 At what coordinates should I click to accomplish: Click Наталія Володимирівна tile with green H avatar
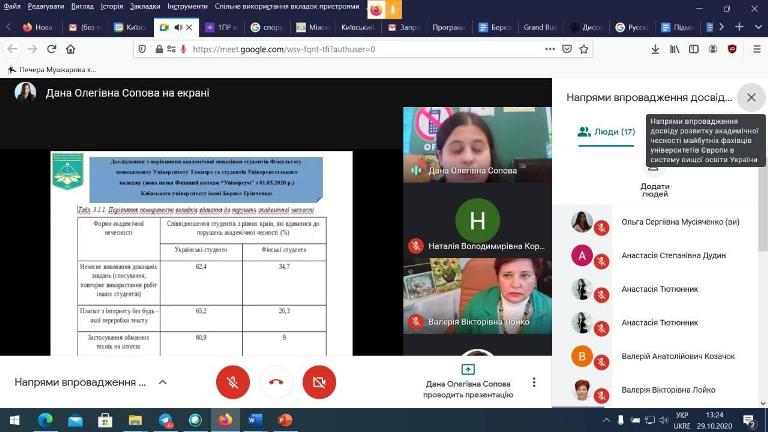[477, 220]
